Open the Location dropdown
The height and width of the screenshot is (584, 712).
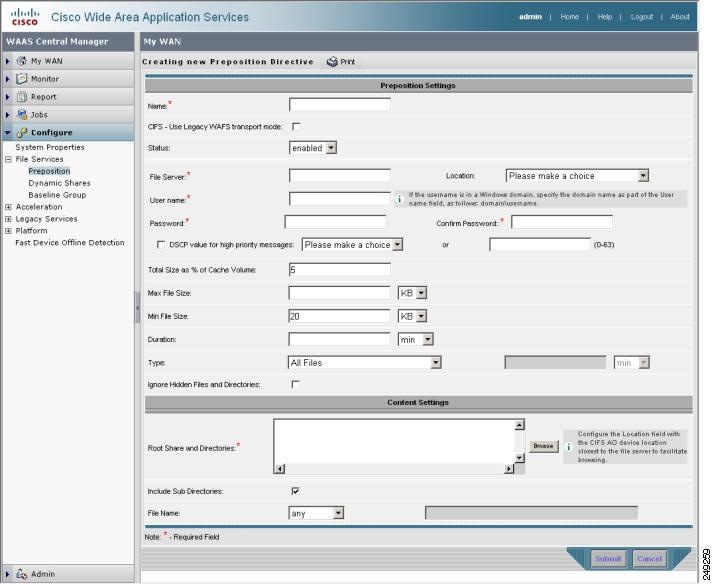(577, 176)
